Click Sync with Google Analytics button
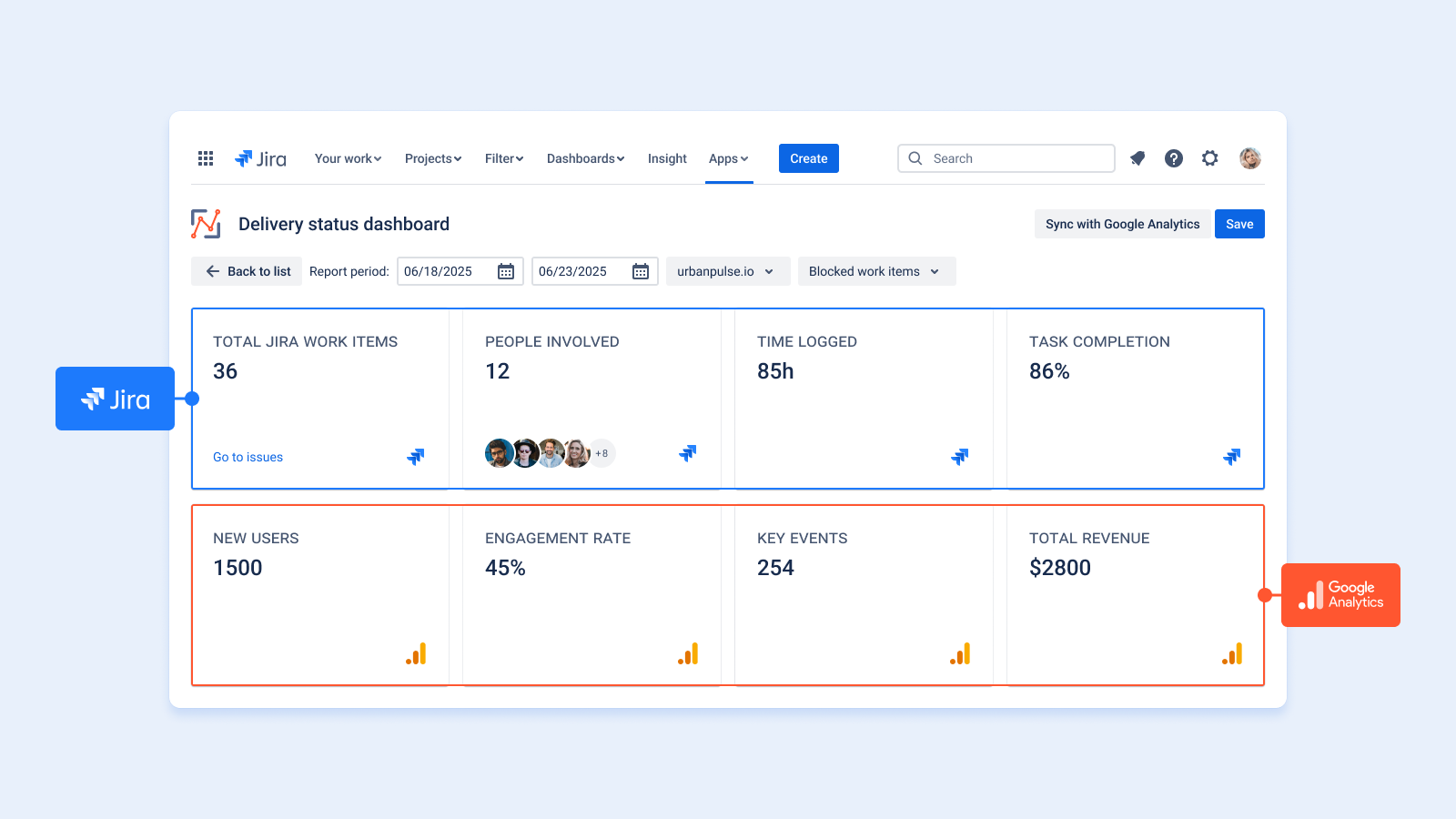 coord(1123,224)
